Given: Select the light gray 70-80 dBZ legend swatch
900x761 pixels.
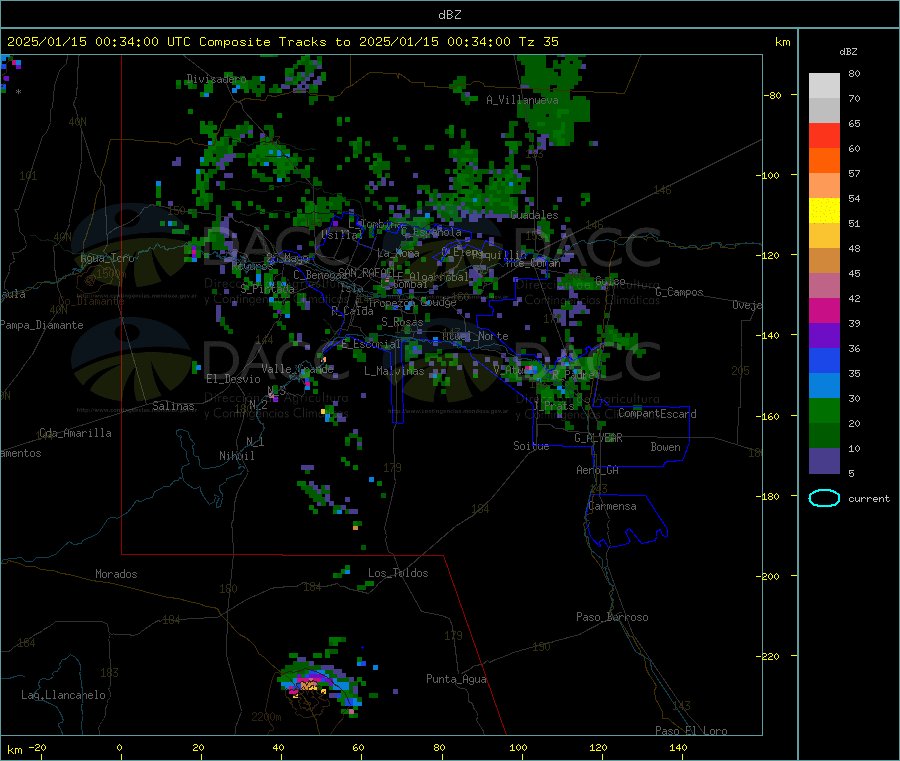Looking at the screenshot, I should [824, 86].
